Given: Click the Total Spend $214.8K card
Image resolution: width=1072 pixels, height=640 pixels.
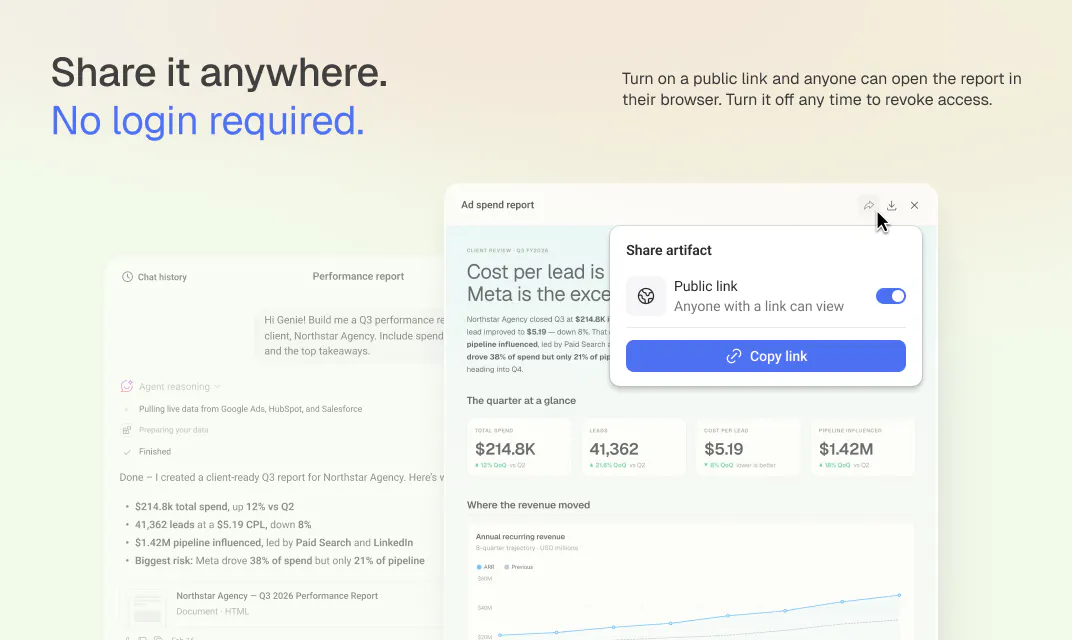Looking at the screenshot, I should pos(519,447).
